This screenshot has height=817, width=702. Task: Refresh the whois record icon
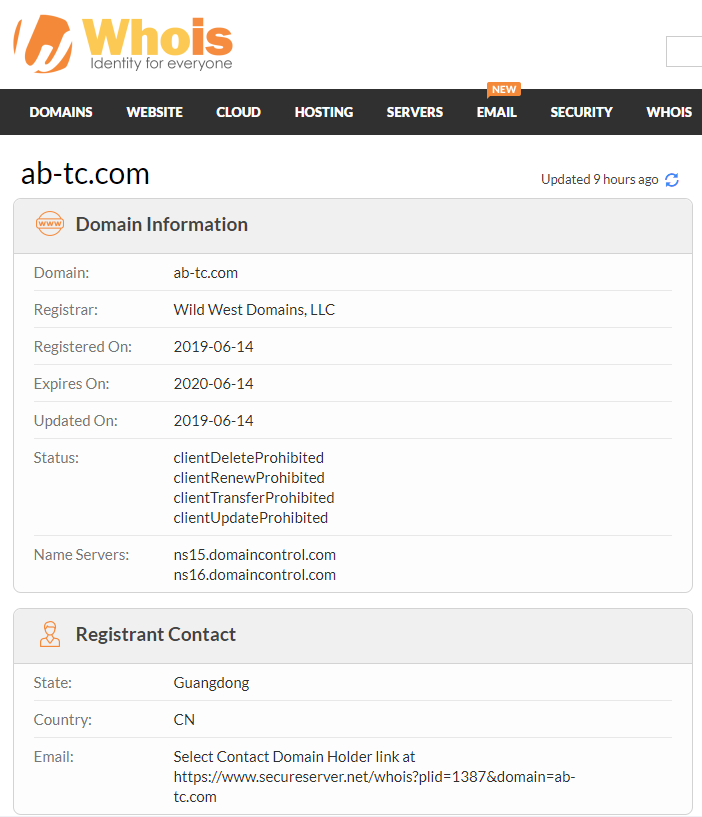click(x=672, y=180)
